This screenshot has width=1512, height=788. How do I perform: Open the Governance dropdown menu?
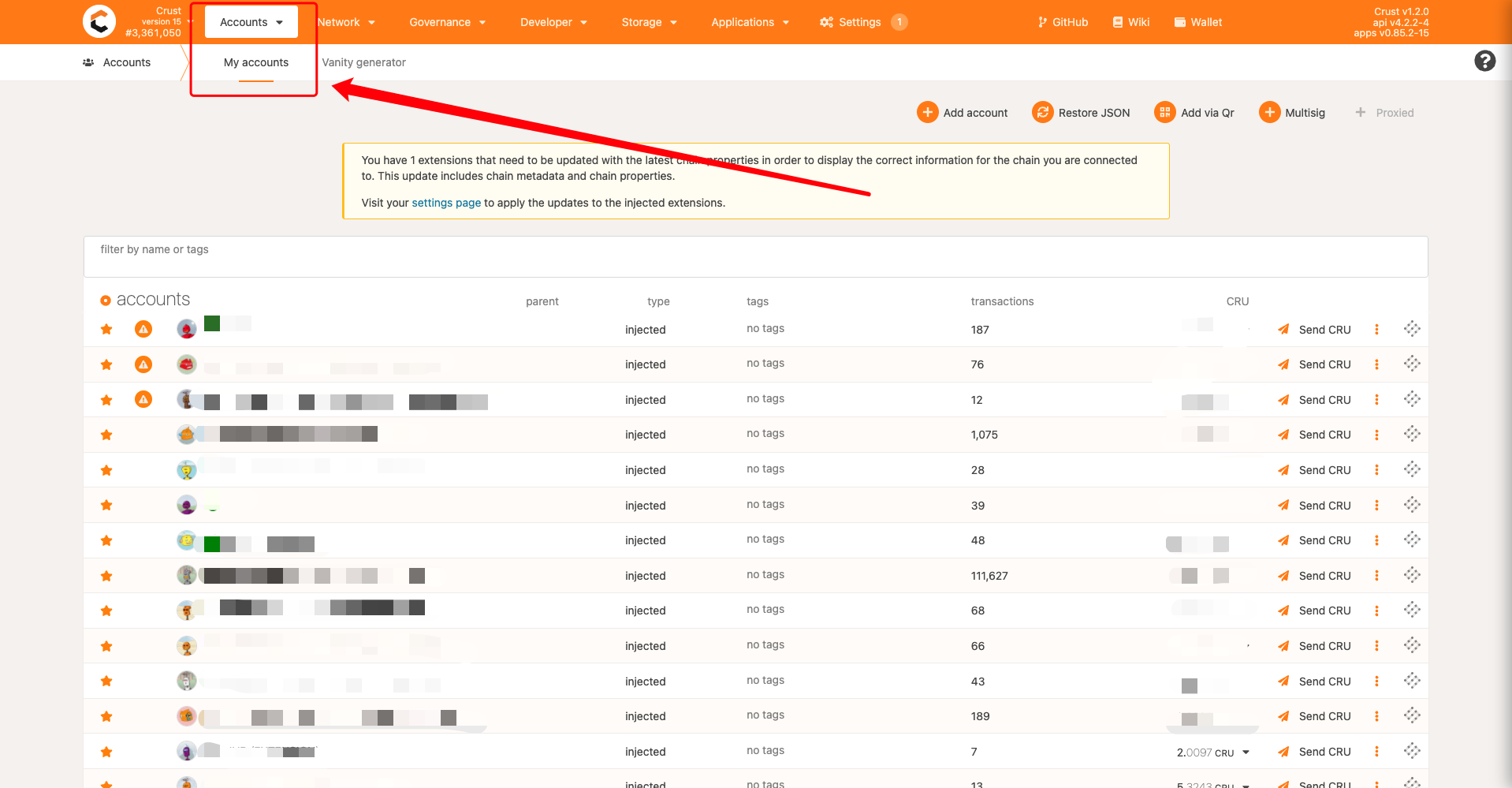(x=447, y=22)
